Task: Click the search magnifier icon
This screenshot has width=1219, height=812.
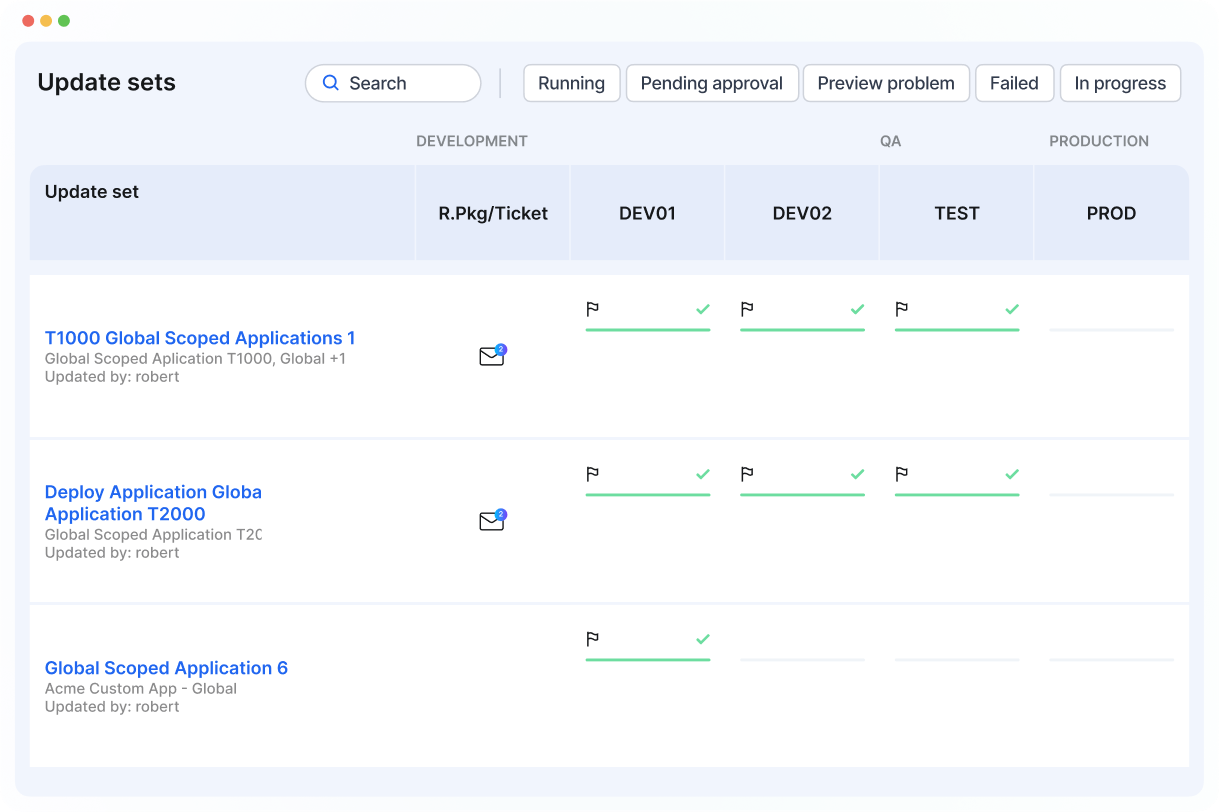Action: (x=331, y=84)
